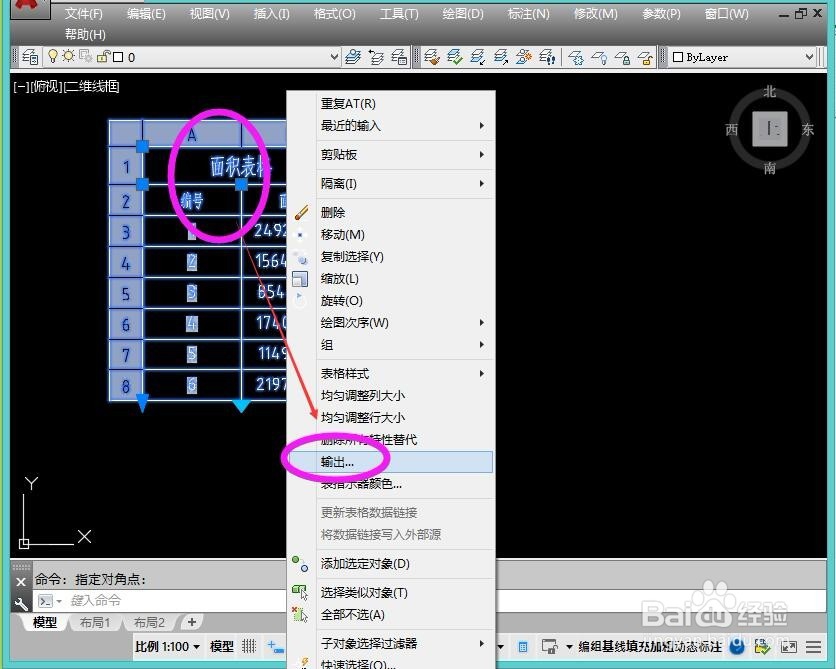Viewport: 836px width, 669px height.
Task: Click Make Object's Layer Current icon
Action: coord(352,57)
